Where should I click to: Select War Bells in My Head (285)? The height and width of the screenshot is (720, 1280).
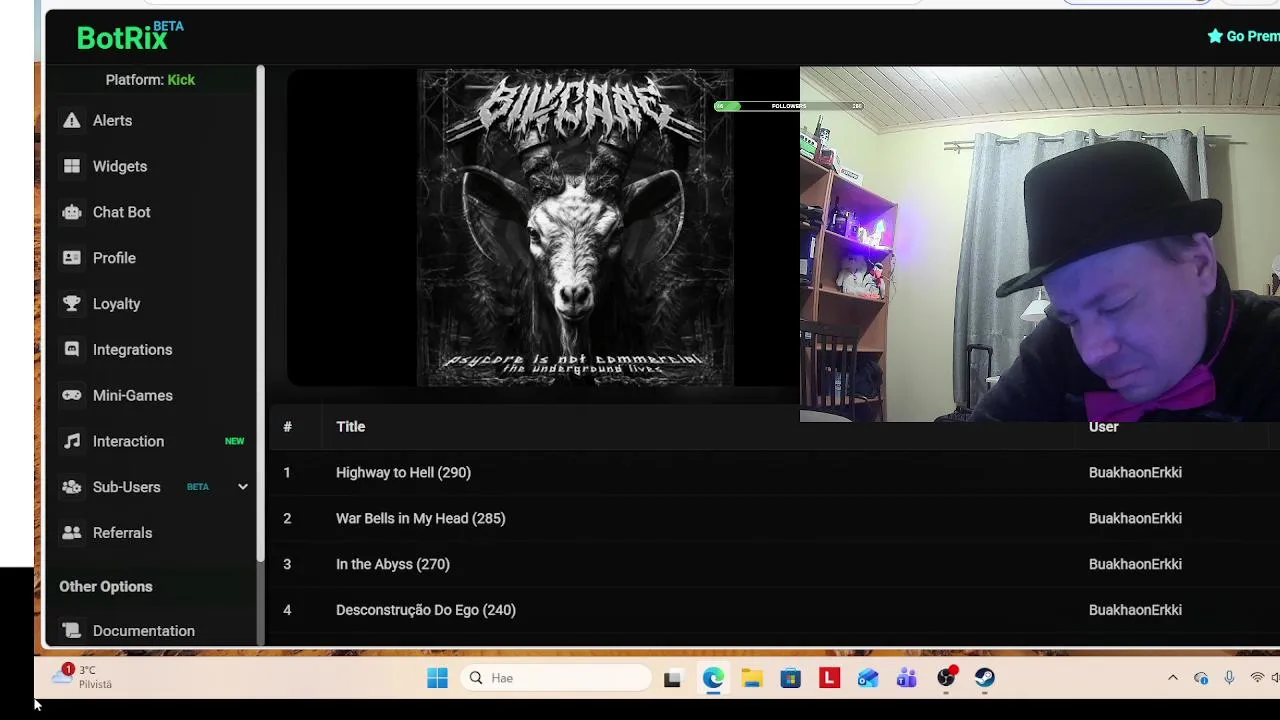pos(774,518)
